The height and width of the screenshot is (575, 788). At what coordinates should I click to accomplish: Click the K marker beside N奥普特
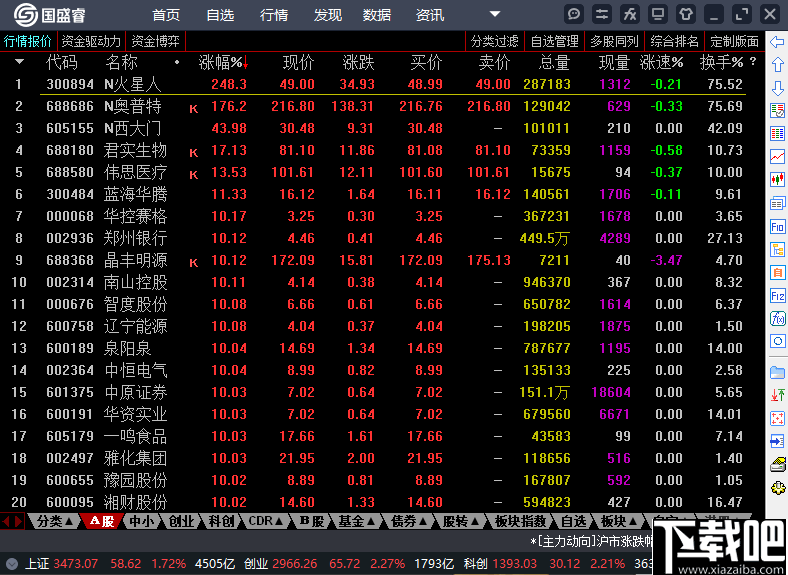[193, 109]
